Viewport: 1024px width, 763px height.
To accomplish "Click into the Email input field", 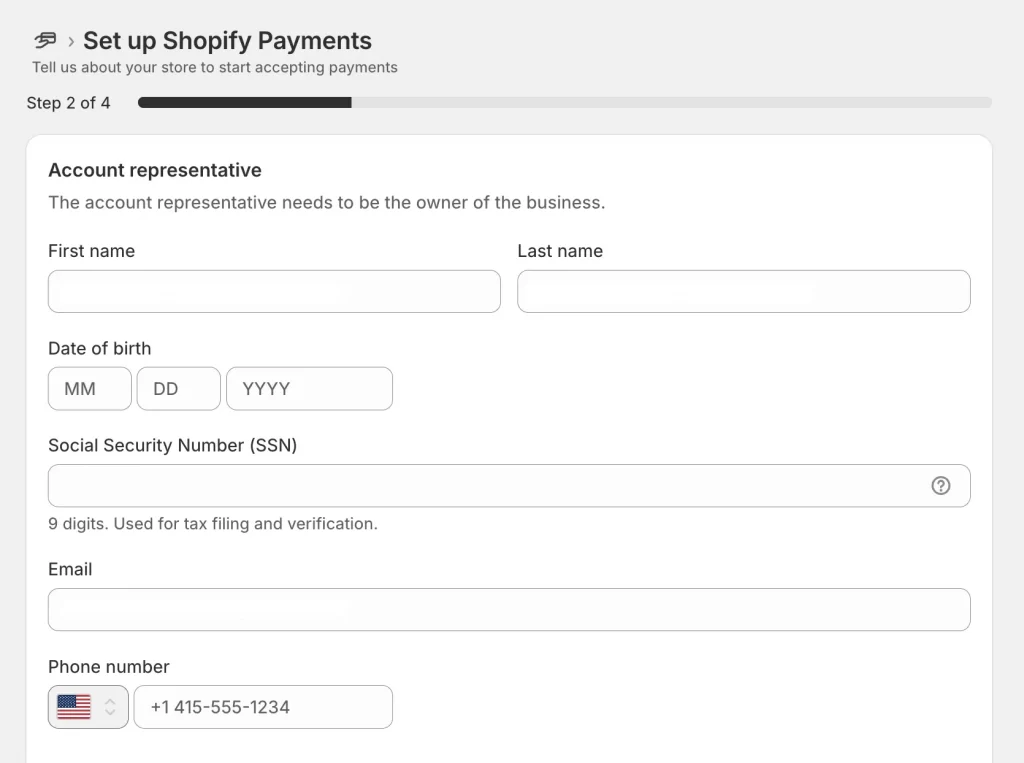I will click(x=509, y=609).
